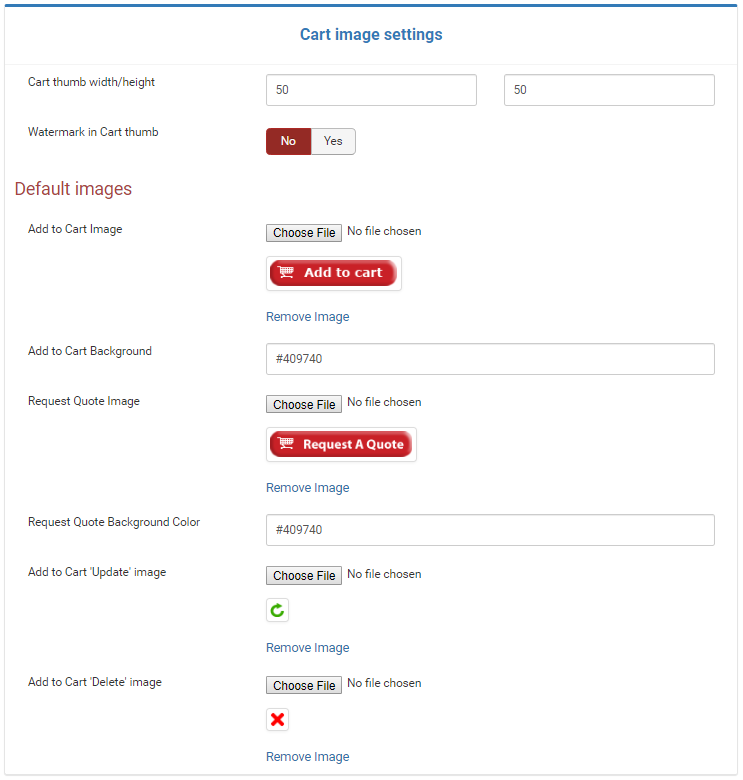Click the "Add to Cart 'Update' image" label
This screenshot has height=780, width=743.
click(97, 572)
